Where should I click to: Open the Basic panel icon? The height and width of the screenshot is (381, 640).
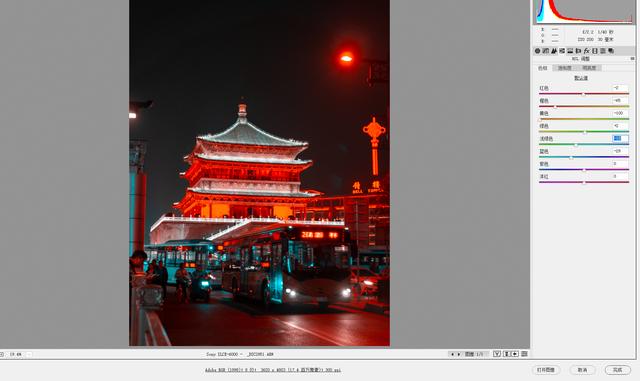(x=538, y=51)
